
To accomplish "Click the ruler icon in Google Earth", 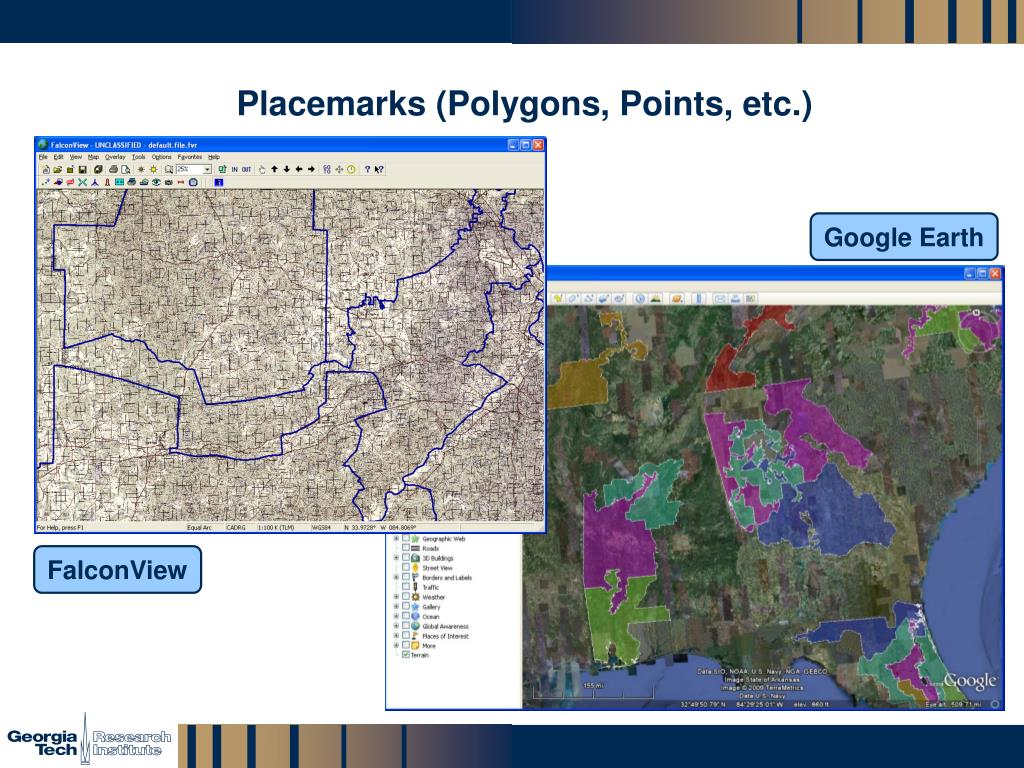I will click(698, 298).
